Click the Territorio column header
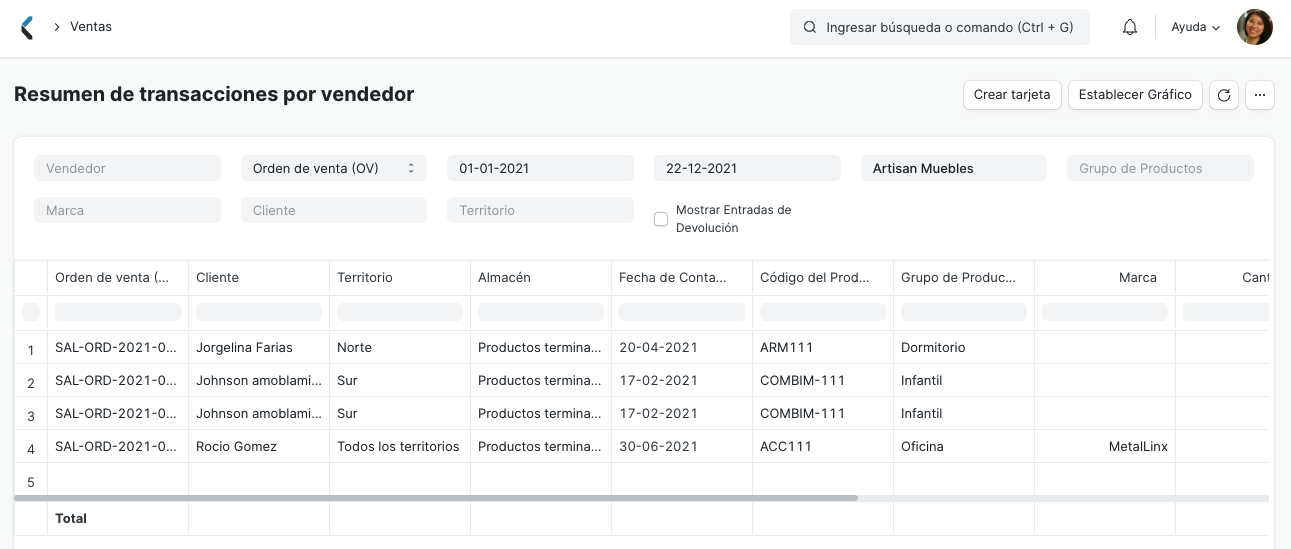Screen dimensions: 1291x549 point(400,277)
